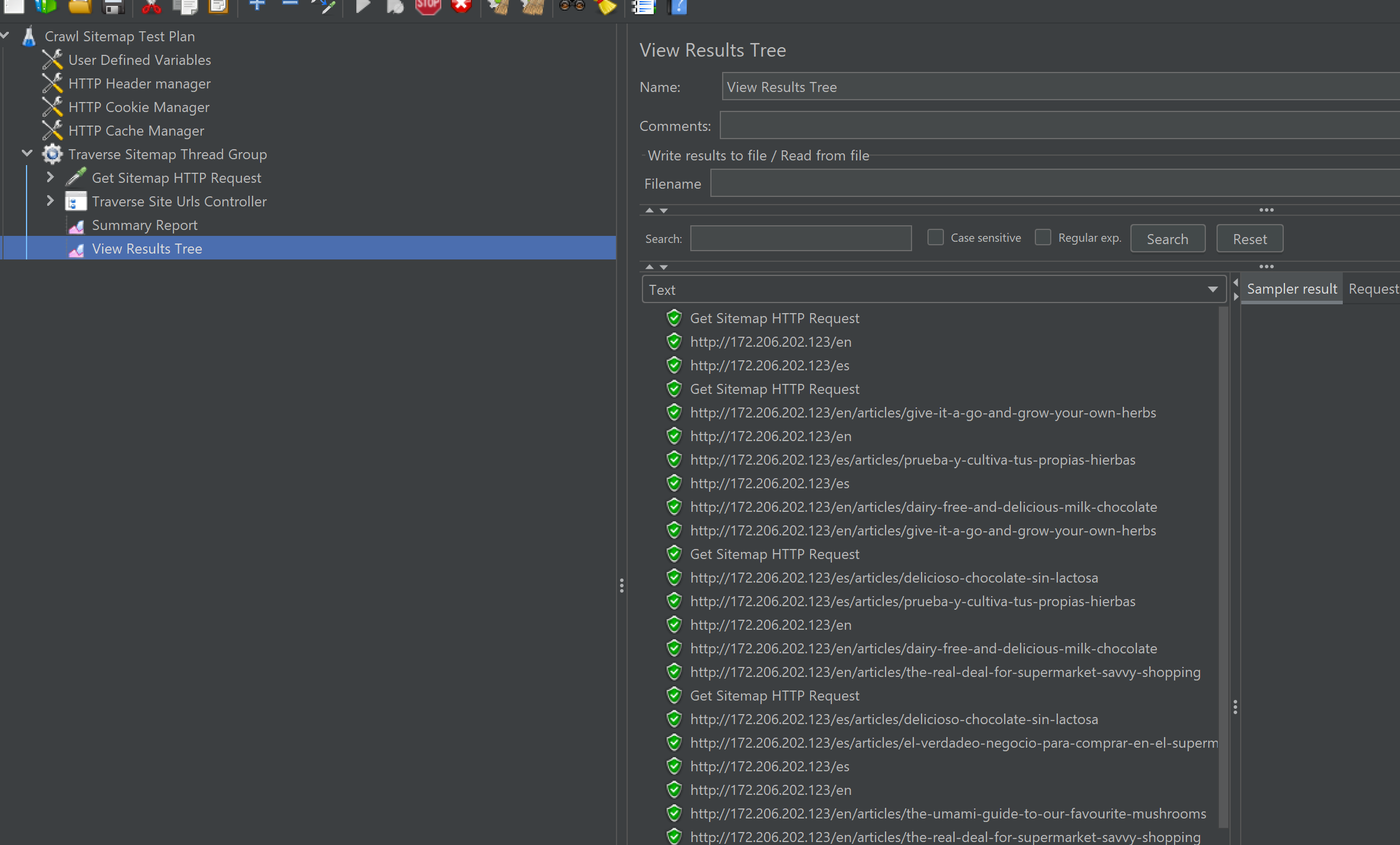Start the test with the play icon

coord(363,6)
